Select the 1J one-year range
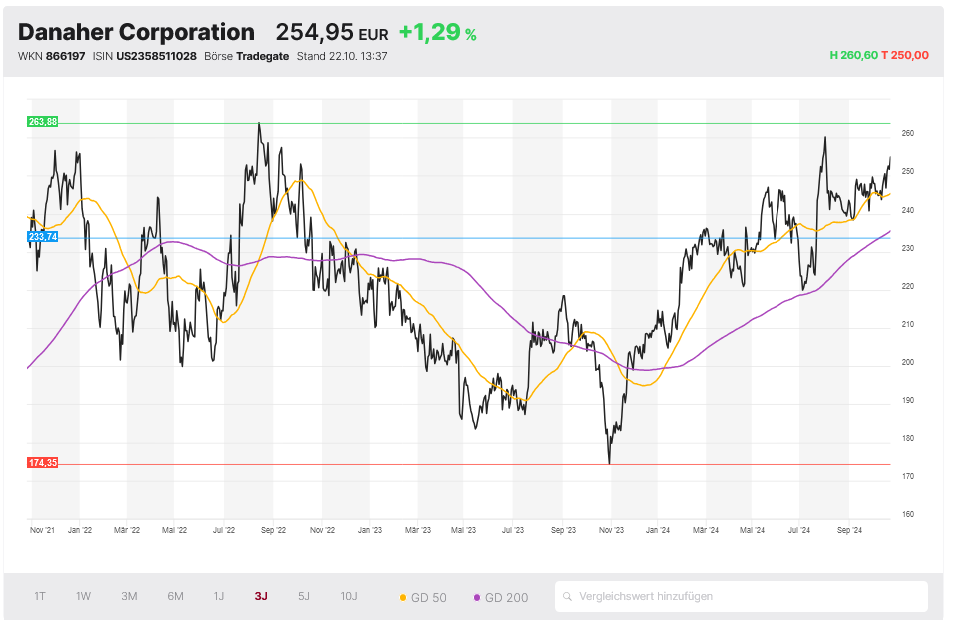 tap(219, 596)
